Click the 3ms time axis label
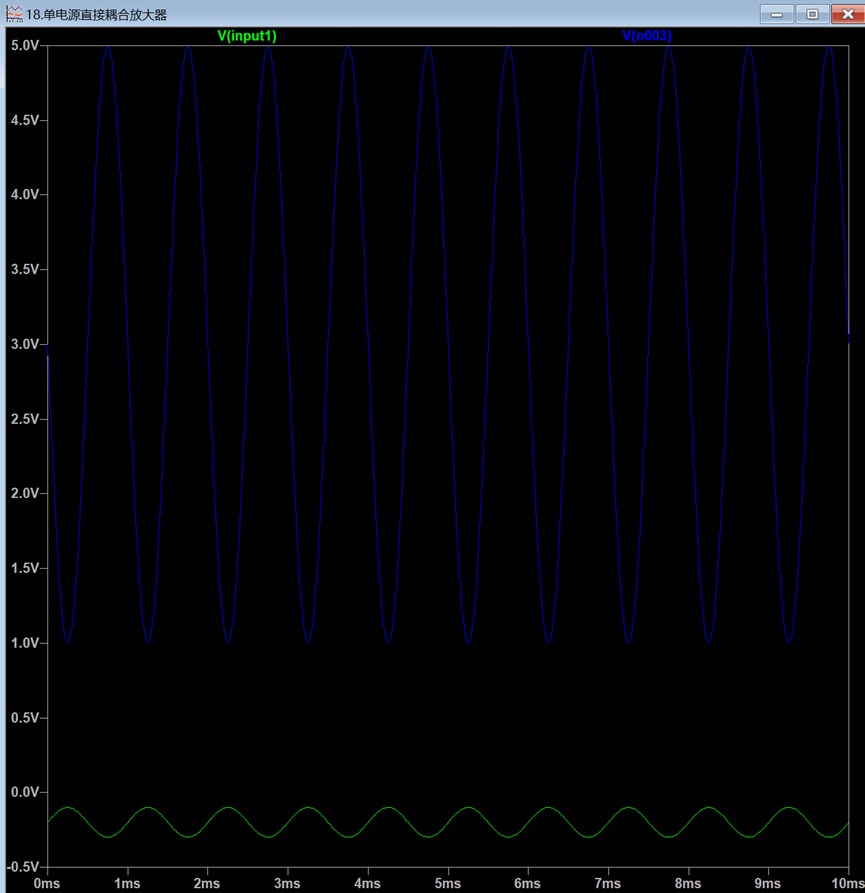Image resolution: width=865 pixels, height=893 pixels. click(287, 883)
